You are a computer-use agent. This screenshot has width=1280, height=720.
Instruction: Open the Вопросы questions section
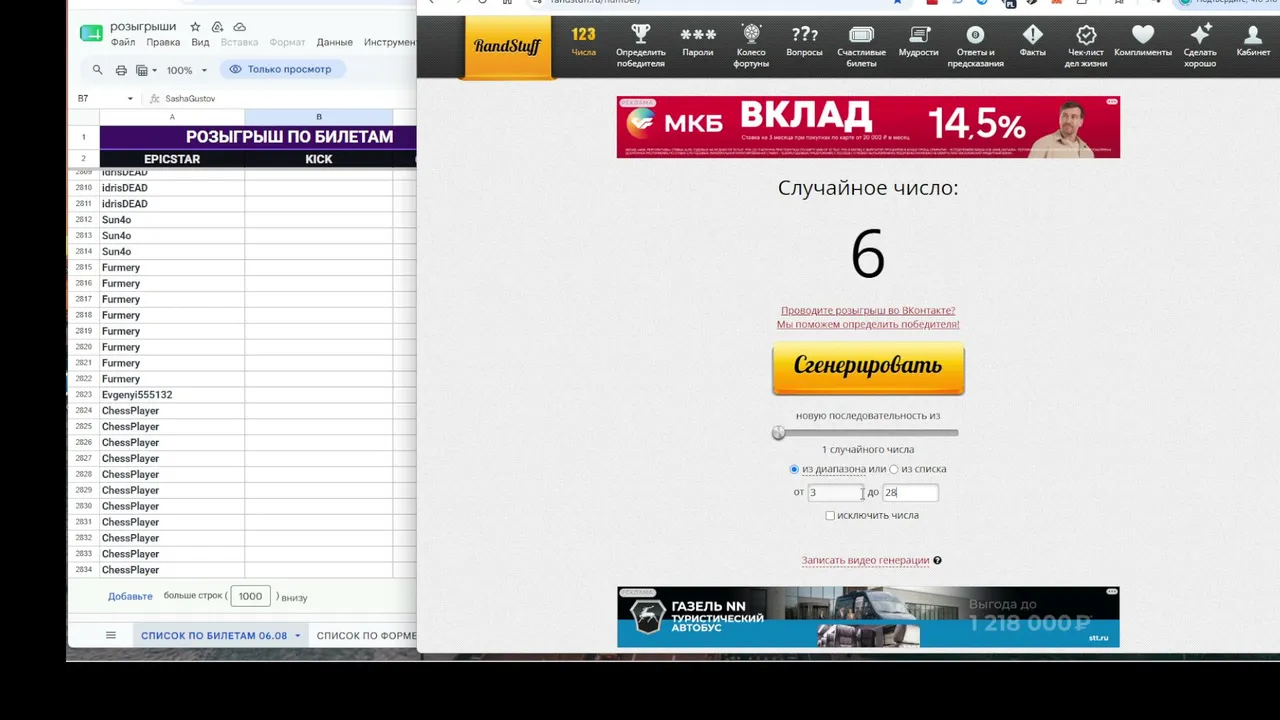coord(805,43)
